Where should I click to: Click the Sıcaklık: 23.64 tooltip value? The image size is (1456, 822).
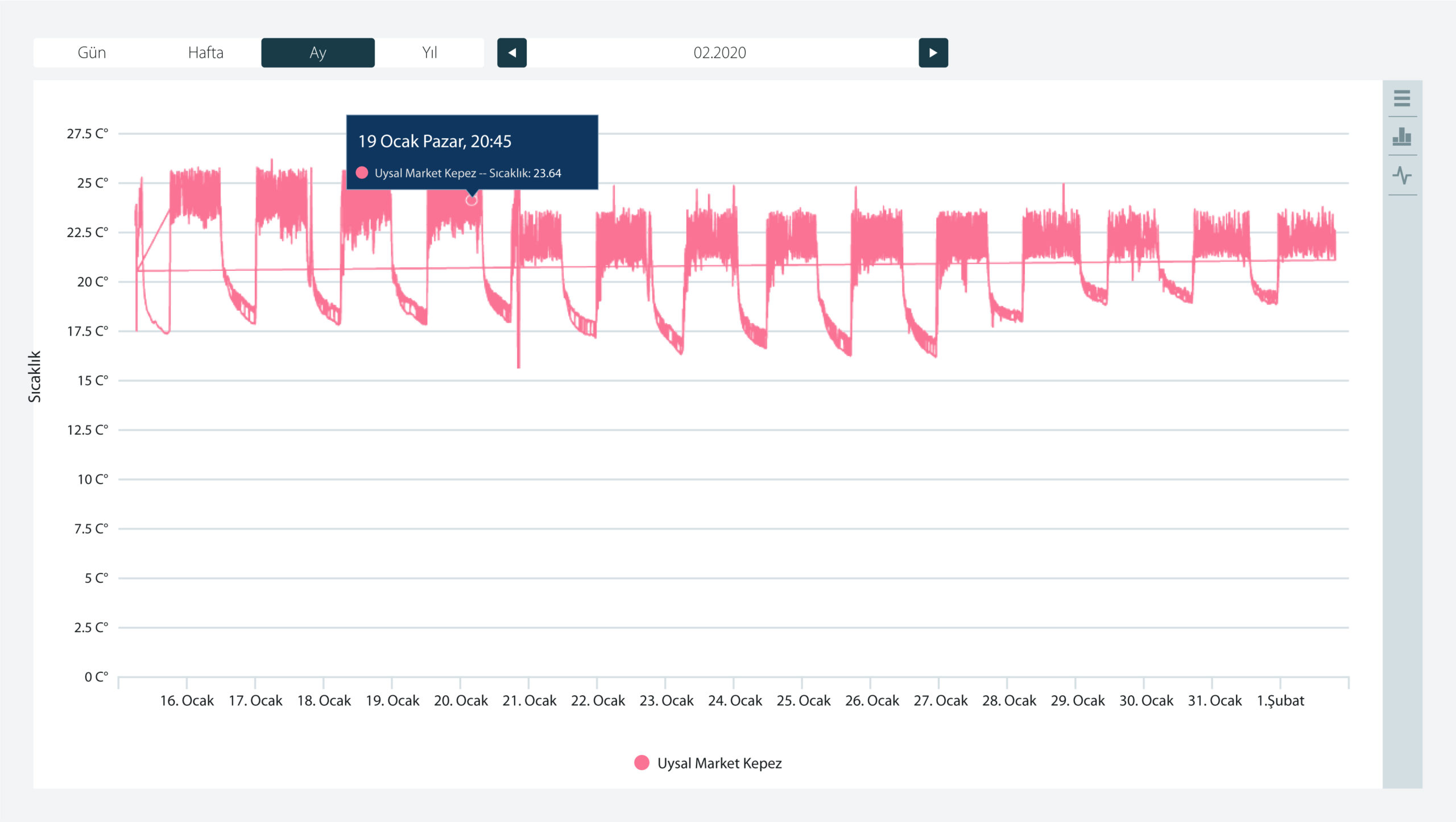(525, 173)
